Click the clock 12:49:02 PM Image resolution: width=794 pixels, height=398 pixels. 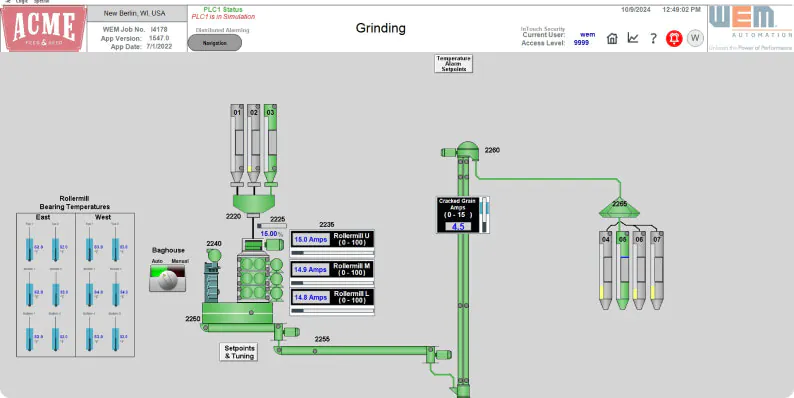682,10
